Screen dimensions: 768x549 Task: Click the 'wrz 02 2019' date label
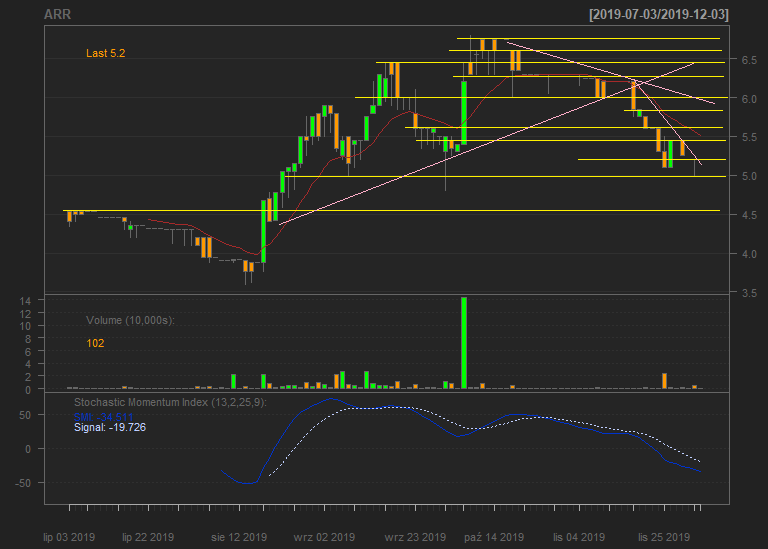click(324, 537)
